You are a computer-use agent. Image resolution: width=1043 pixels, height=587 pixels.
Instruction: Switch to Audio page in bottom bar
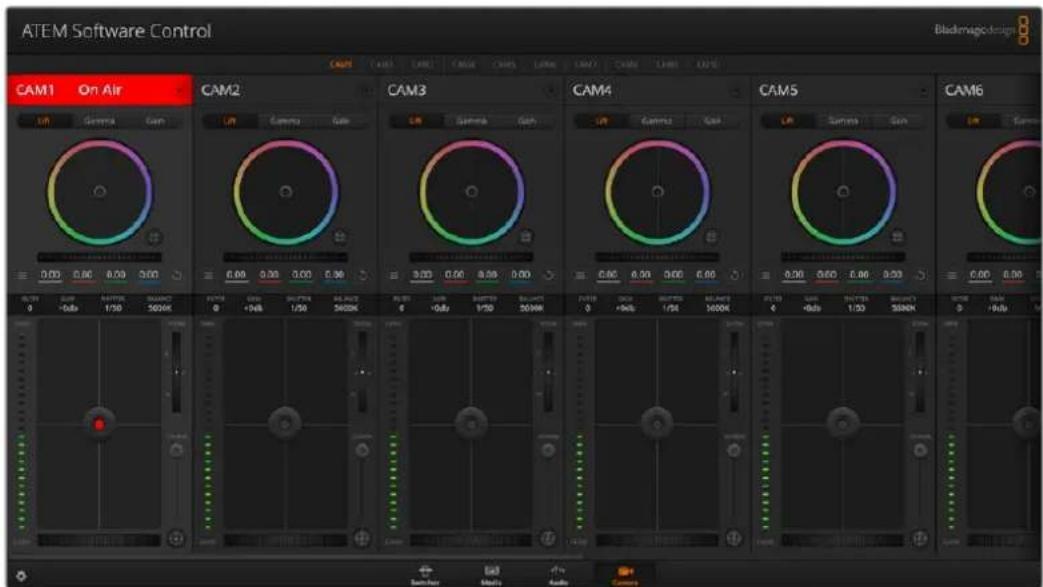pyautogui.click(x=558, y=575)
